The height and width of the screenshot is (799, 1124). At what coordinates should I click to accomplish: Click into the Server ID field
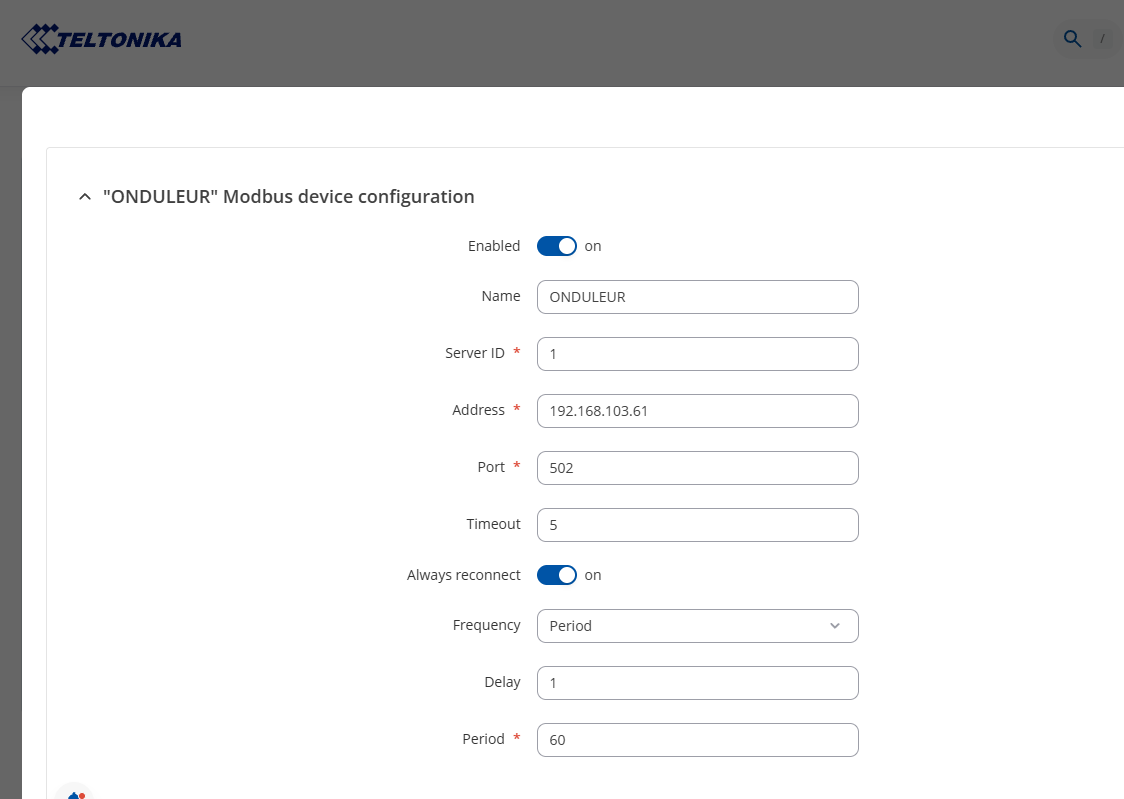coord(697,354)
